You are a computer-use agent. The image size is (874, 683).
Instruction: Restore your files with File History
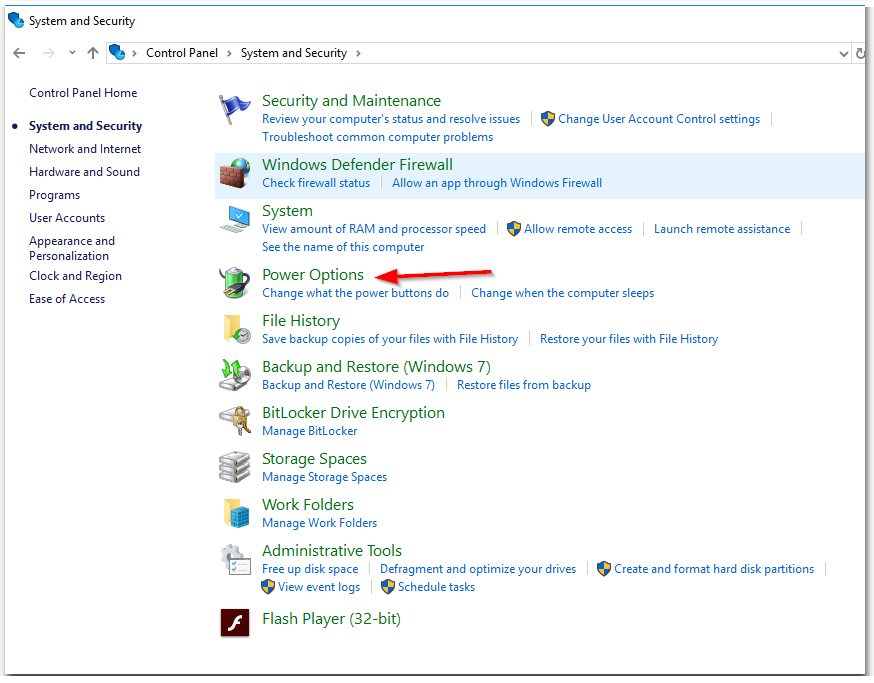(x=629, y=339)
